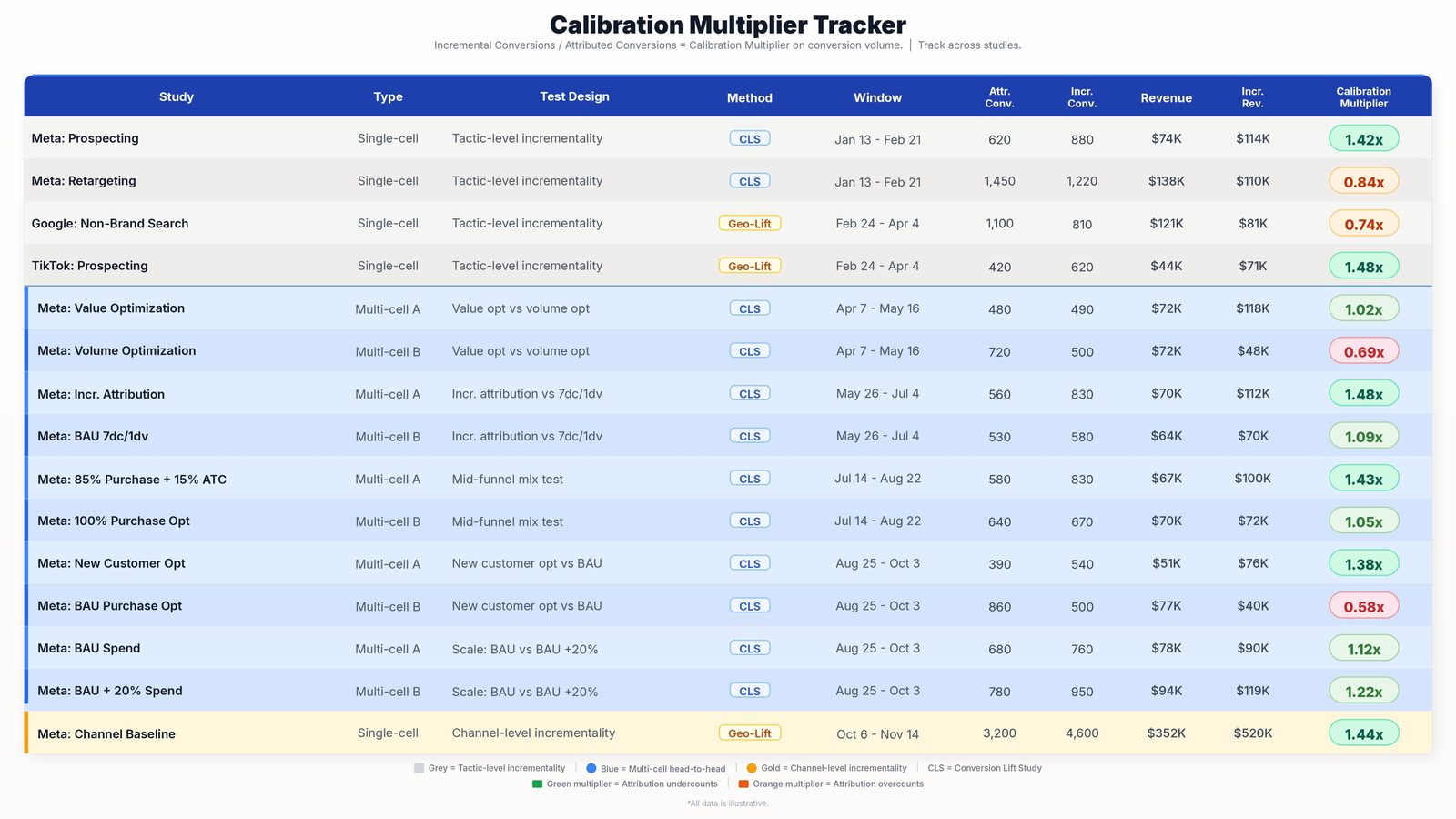The image size is (1456, 819).
Task: Click the 1.02x multiplier badge
Action: click(x=1363, y=308)
